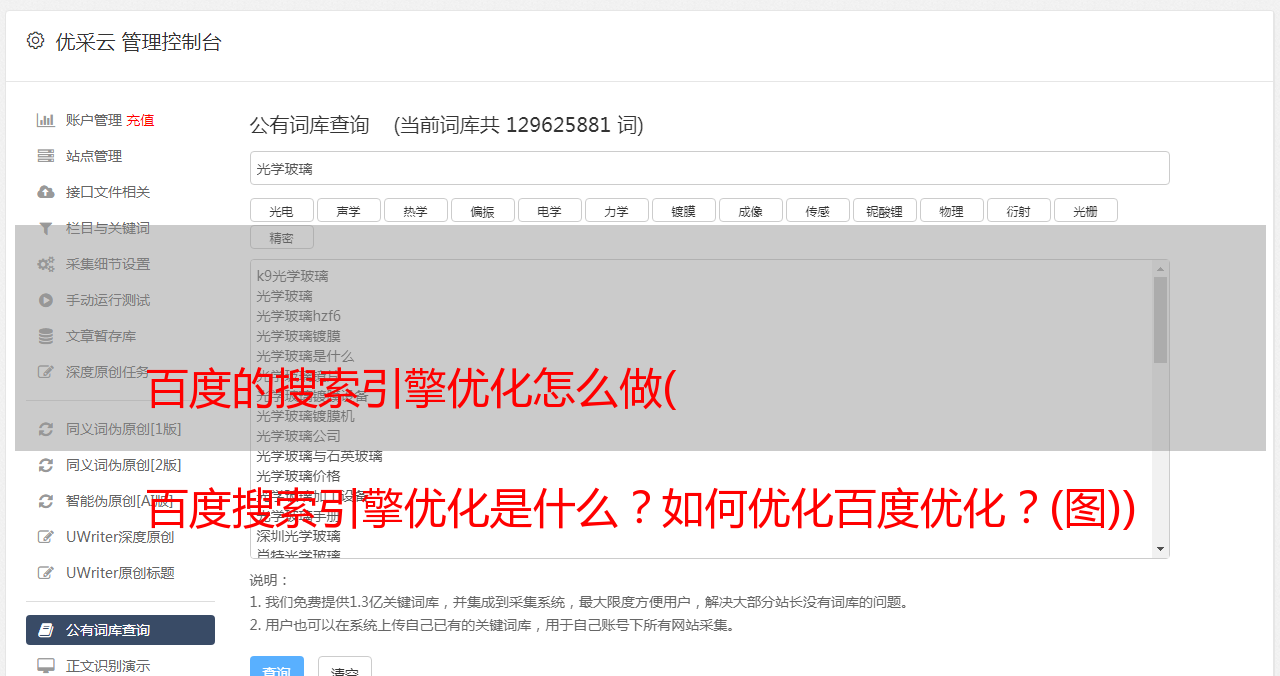1280x676 pixels.
Task: Select the 站点管理 server icon
Action: pos(46,156)
